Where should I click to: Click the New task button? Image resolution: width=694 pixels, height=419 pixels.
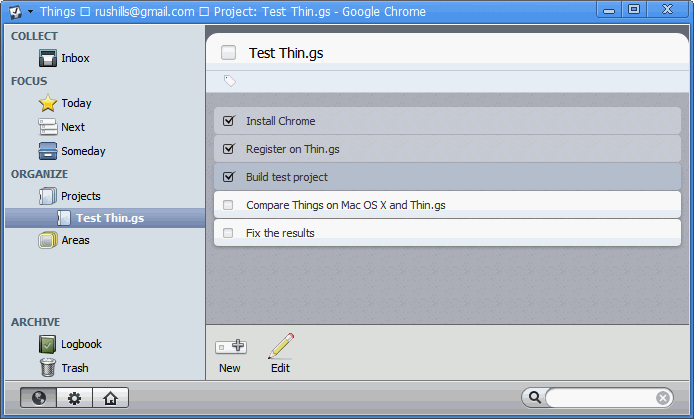click(230, 355)
